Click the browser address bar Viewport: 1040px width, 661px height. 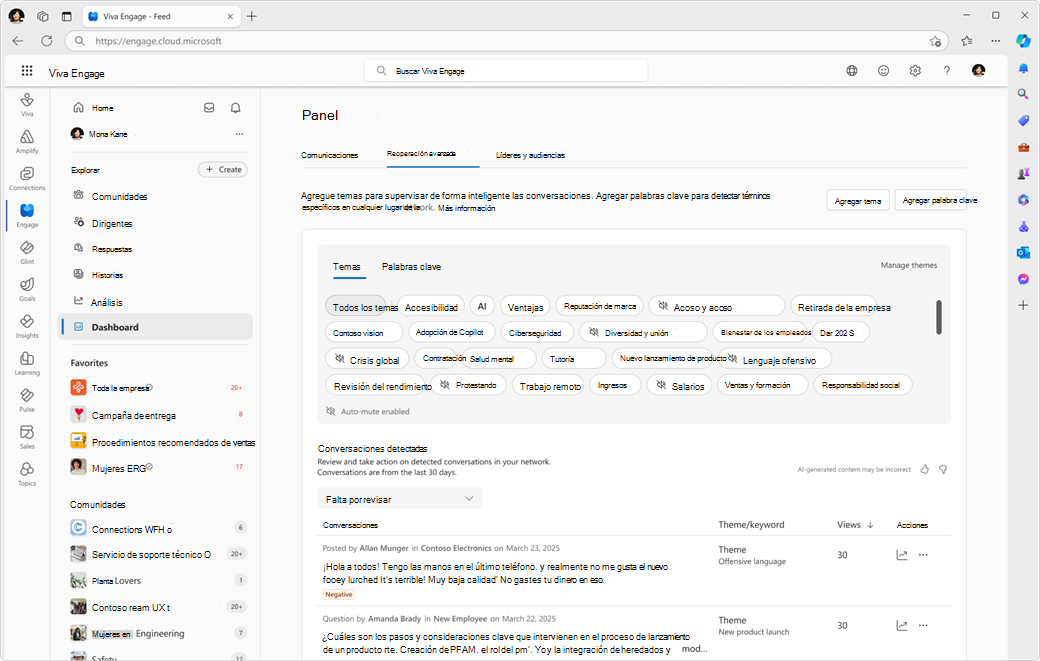click(507, 41)
